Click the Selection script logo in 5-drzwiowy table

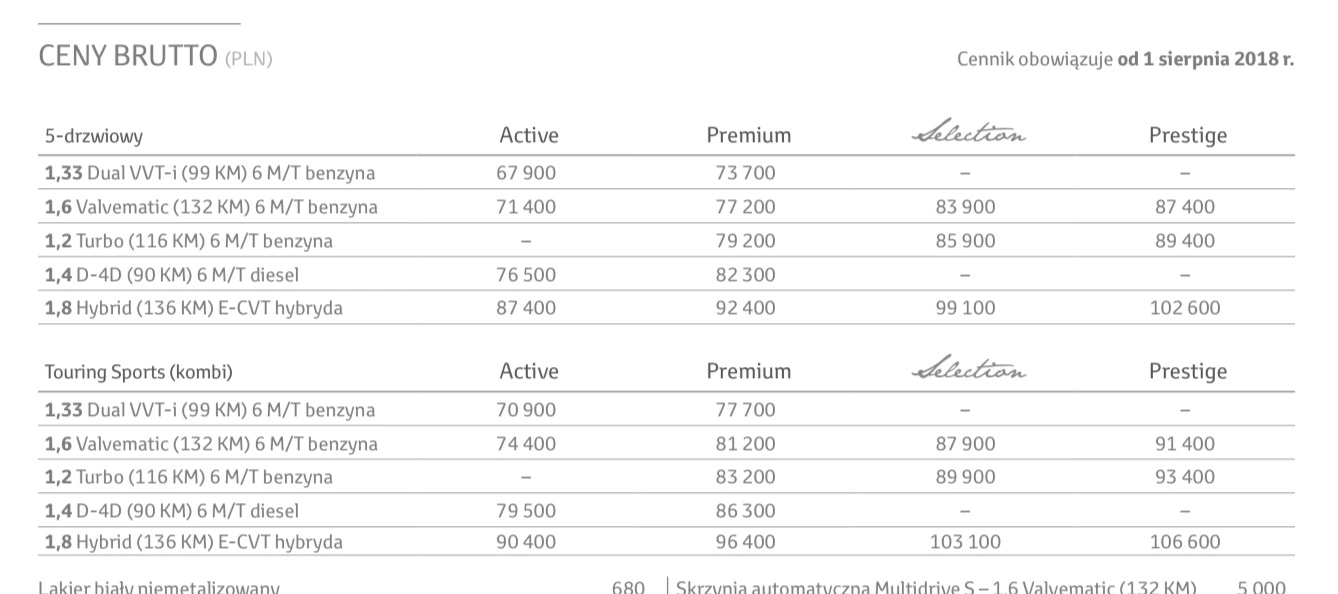pos(969,133)
